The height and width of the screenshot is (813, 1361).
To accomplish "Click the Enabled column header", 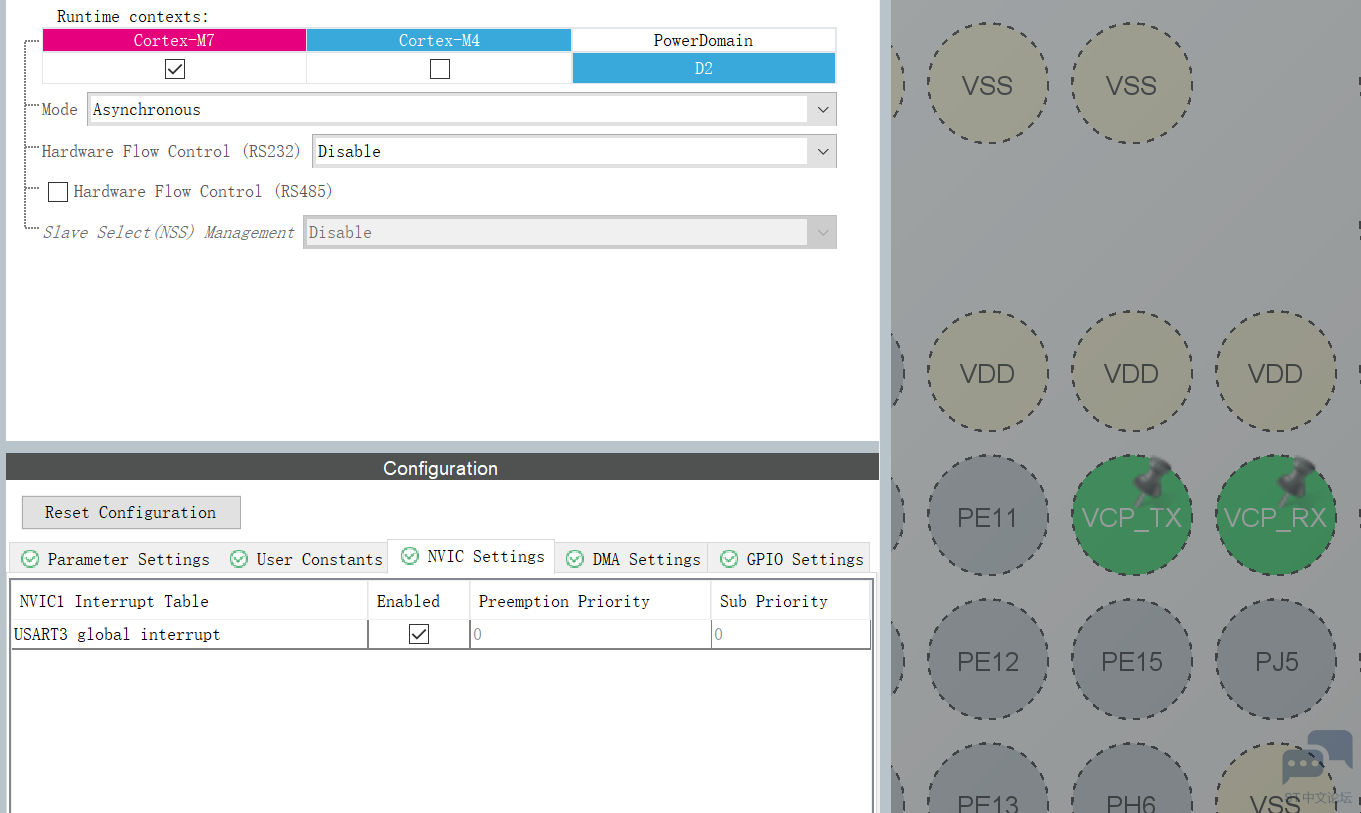I will tap(419, 601).
